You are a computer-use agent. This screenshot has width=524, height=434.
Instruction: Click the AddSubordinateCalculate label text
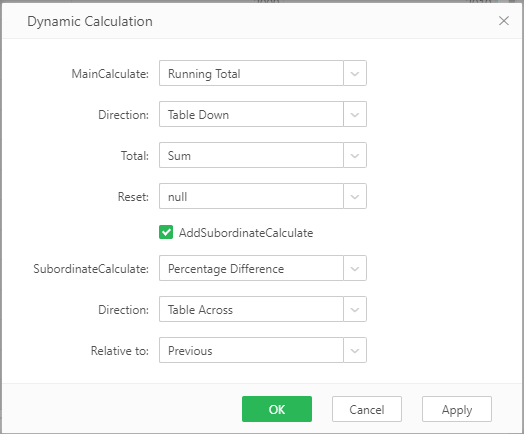(x=246, y=233)
